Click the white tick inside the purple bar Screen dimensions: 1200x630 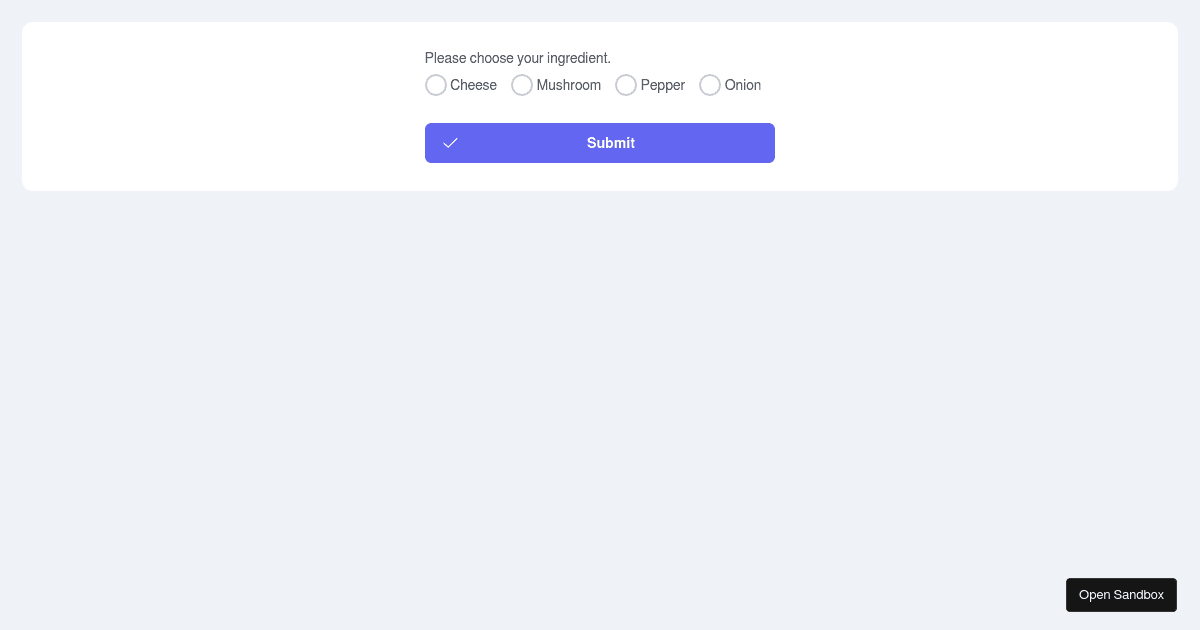(x=450, y=143)
